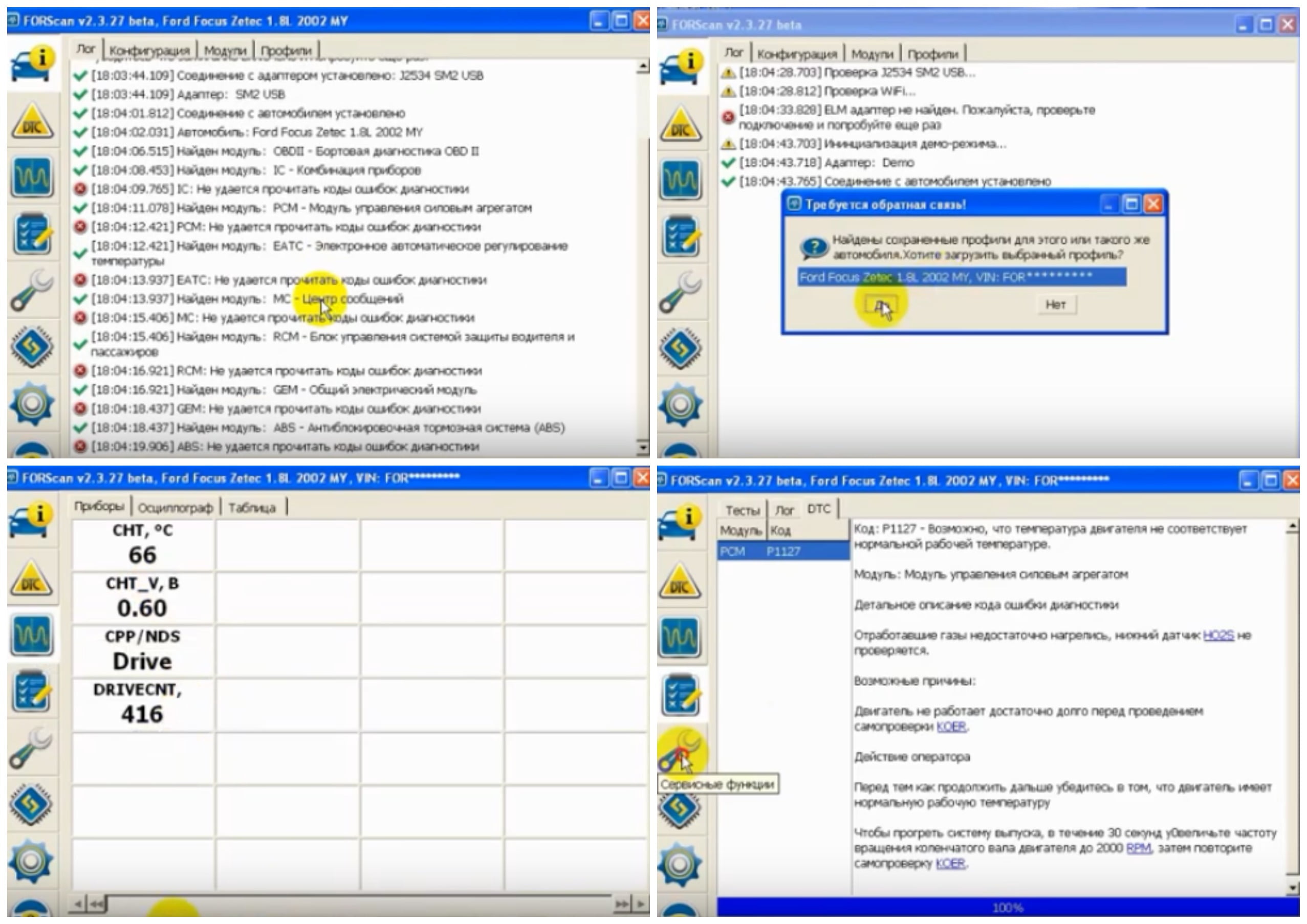Image resolution: width=1307 pixels, height=924 pixels.
Task: Click Код column header in DTC list
Action: (808, 530)
